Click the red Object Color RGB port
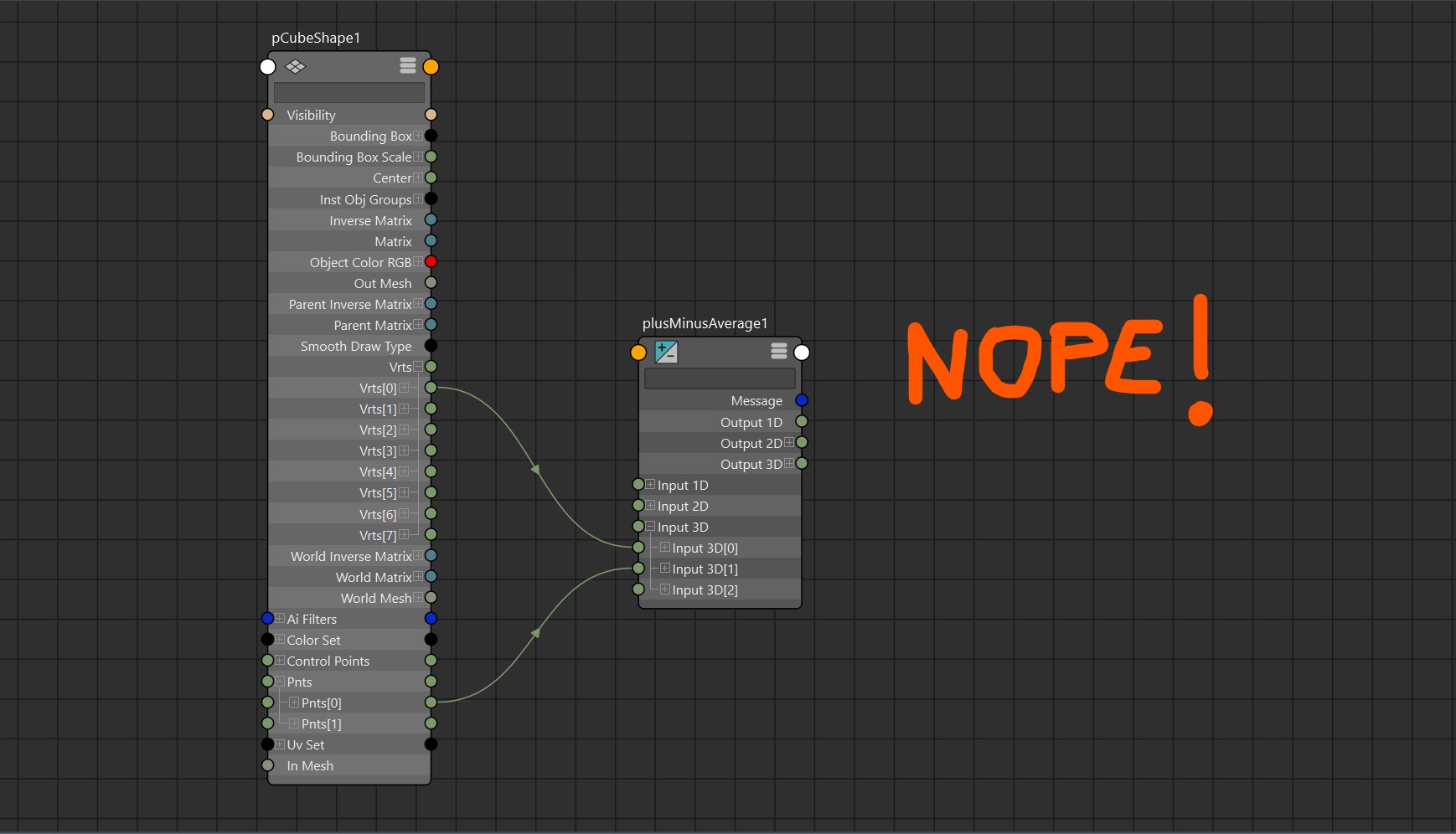 coord(431,262)
